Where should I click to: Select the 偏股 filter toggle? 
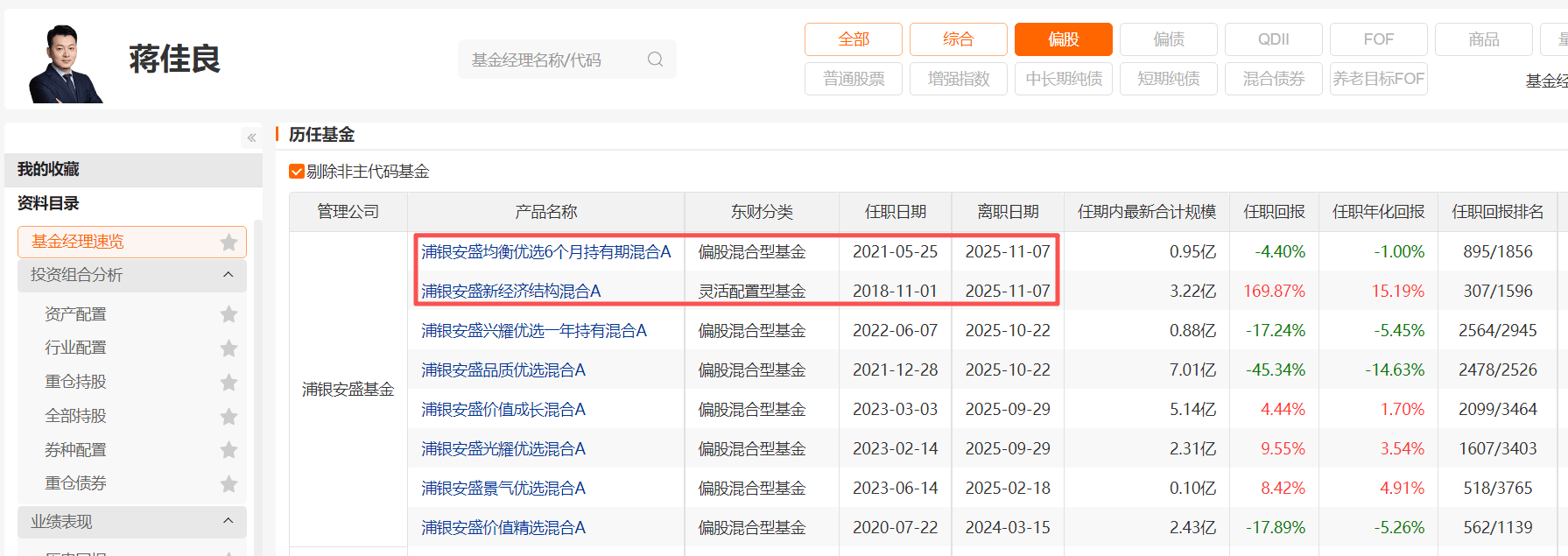1063,39
